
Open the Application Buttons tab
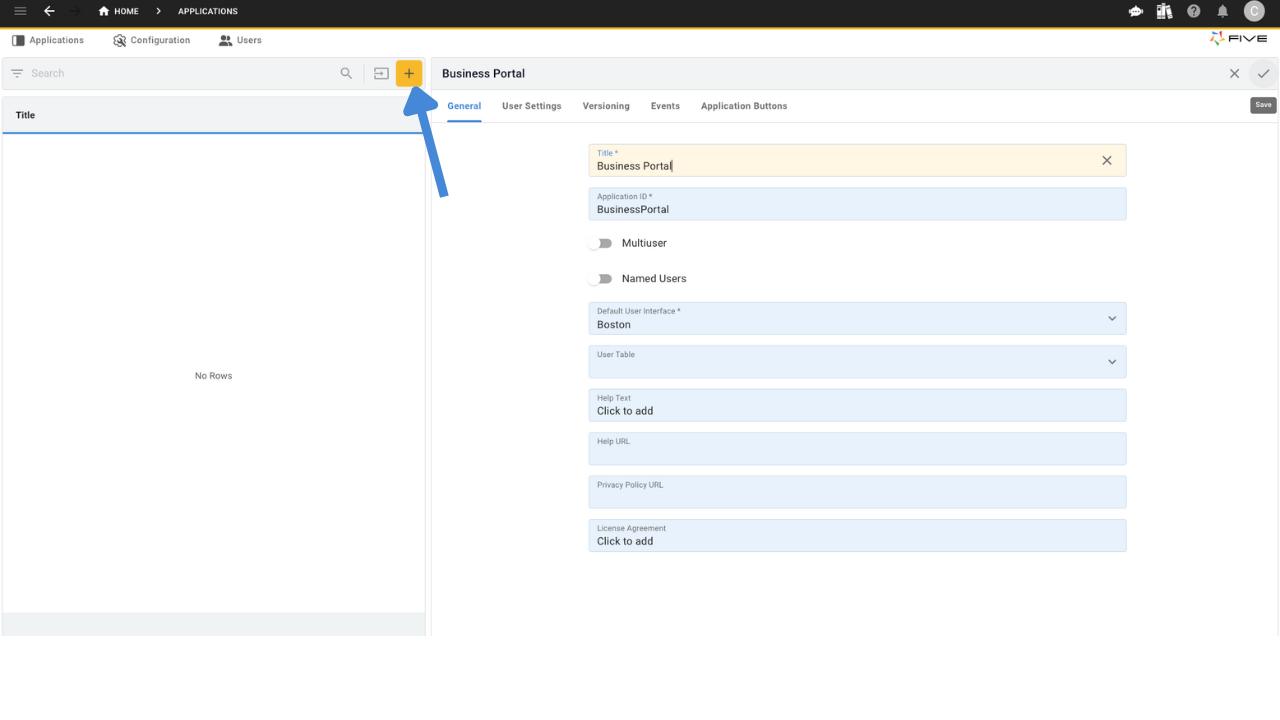743,105
